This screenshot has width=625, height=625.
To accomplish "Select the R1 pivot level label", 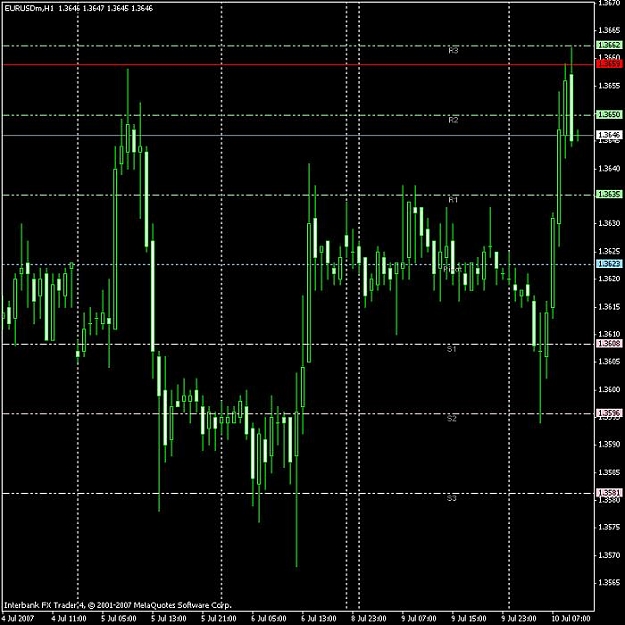I will [x=453, y=200].
